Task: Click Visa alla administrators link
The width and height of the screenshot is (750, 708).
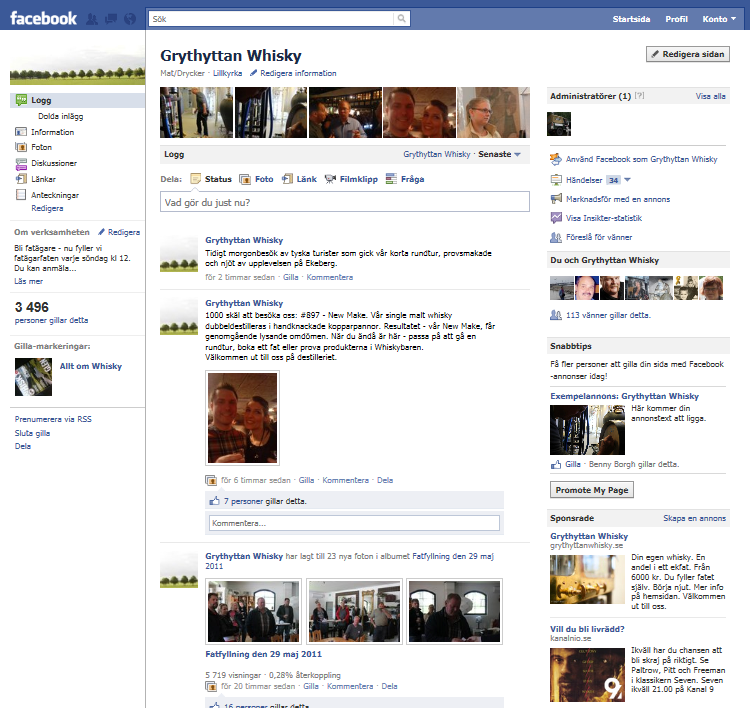Action: 710,96
